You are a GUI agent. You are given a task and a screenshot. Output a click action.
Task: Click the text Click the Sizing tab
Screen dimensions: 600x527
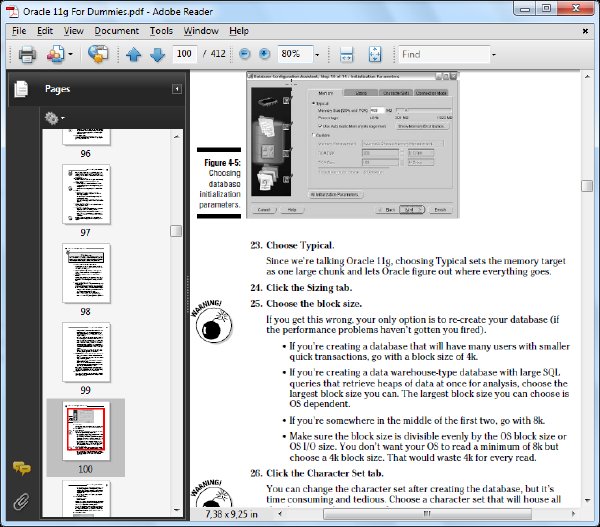tap(309, 288)
